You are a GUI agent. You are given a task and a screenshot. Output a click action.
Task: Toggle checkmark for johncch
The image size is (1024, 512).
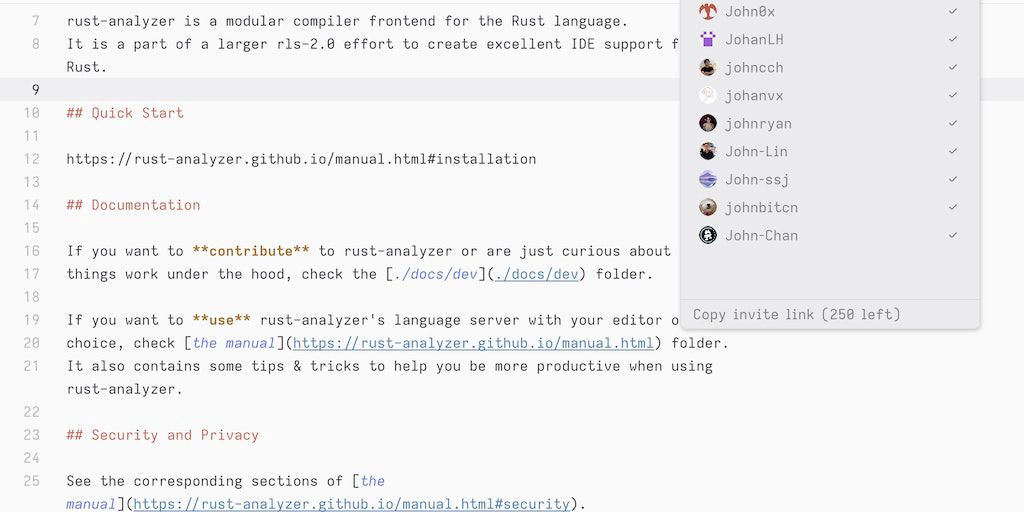click(953, 67)
